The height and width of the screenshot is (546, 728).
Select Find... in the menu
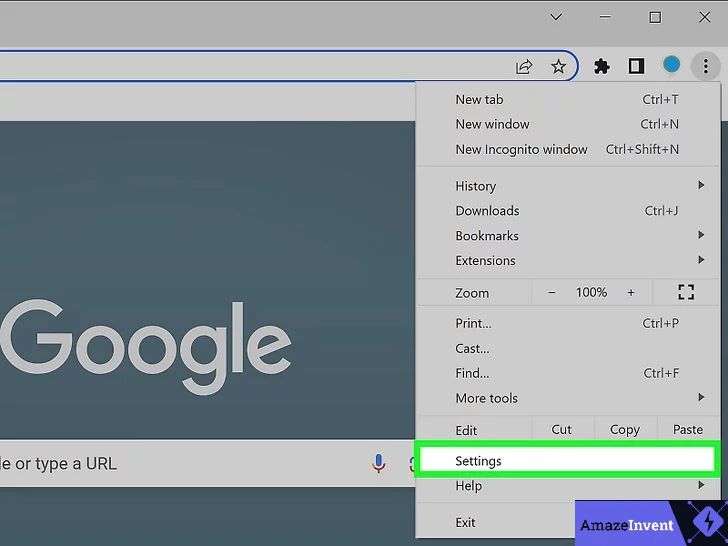[x=567, y=373]
